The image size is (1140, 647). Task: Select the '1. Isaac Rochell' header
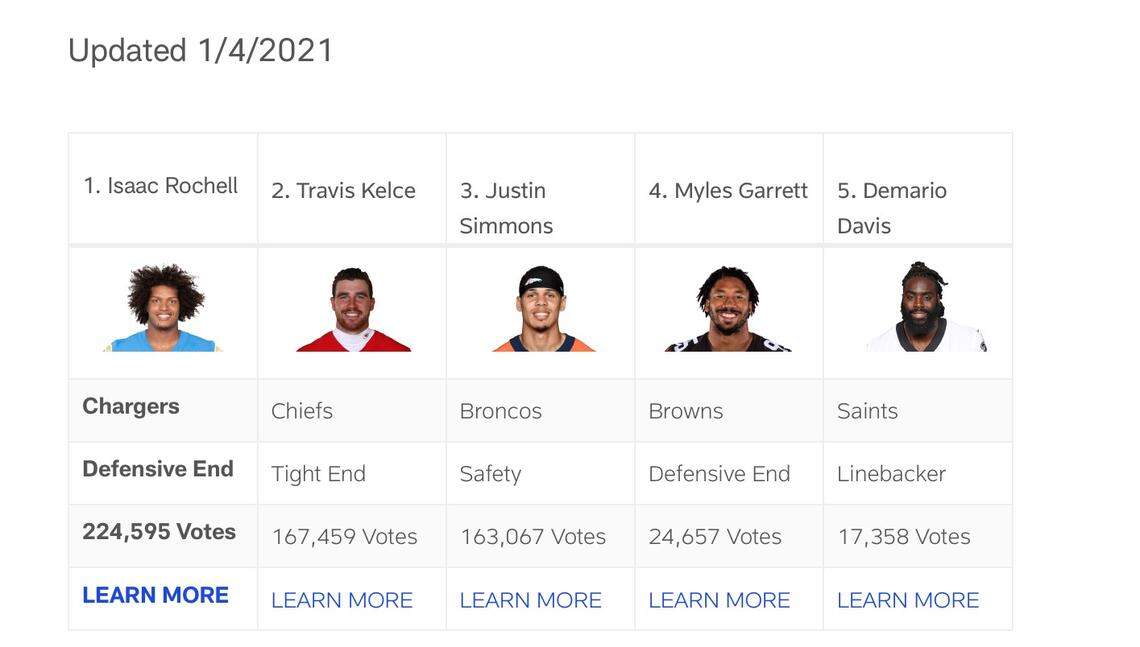coord(160,186)
